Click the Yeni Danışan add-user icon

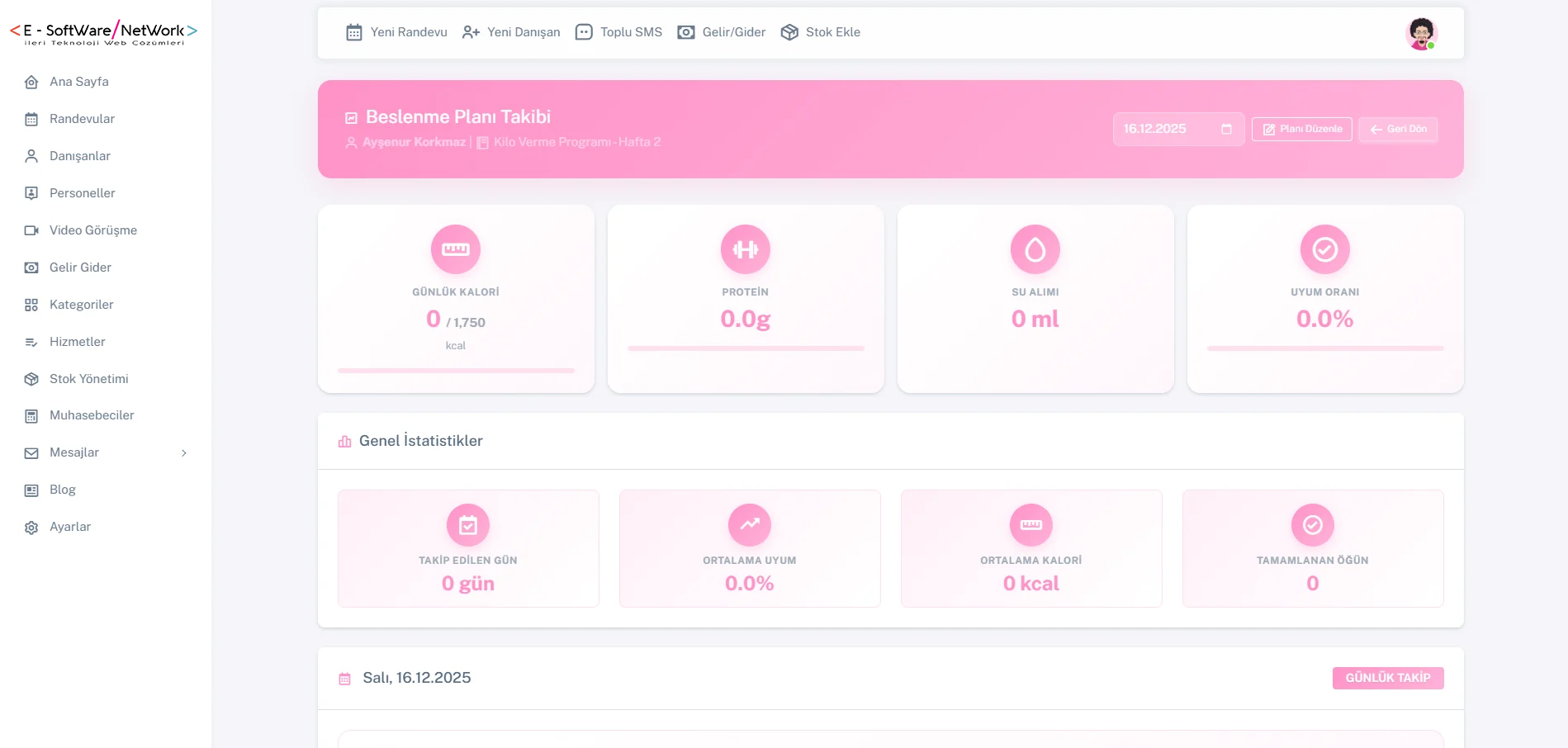471,32
